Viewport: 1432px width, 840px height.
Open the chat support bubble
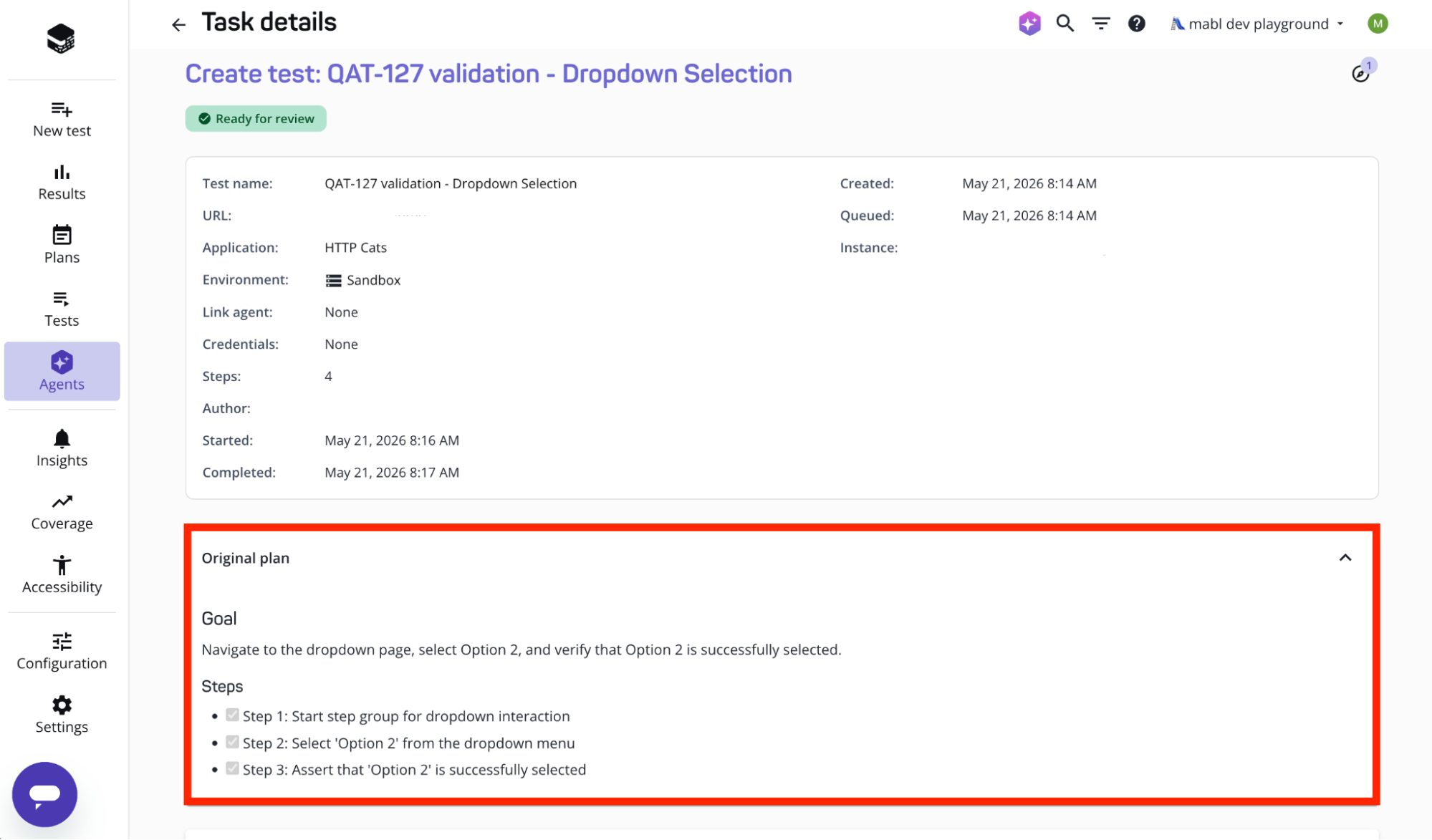(x=44, y=794)
